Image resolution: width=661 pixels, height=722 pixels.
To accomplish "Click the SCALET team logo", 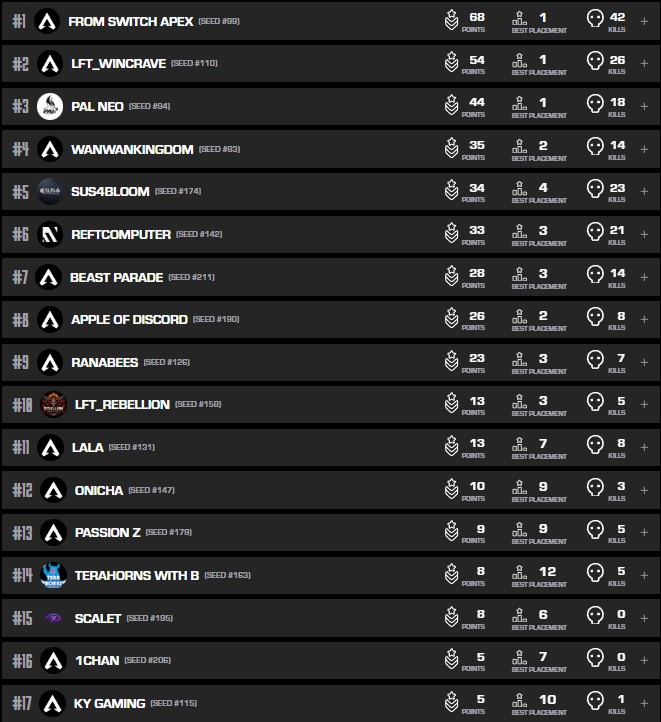I will [53, 618].
